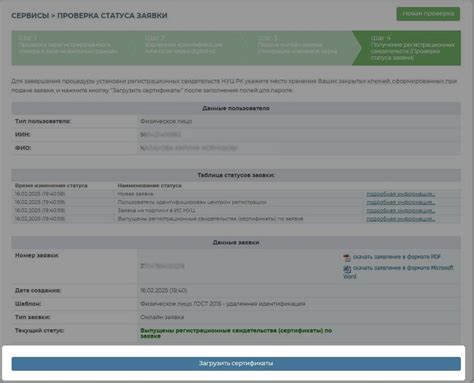Image resolution: width=474 pixels, height=383 pixels.
Task: Click Пользователь идентифицирован центром регистрации status
Action: click(192, 202)
